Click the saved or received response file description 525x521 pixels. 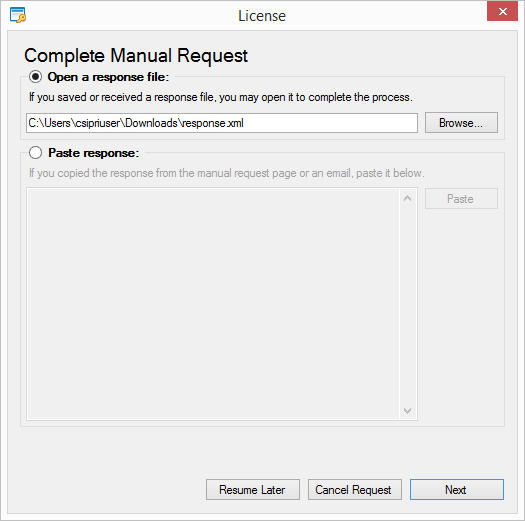coord(221,97)
